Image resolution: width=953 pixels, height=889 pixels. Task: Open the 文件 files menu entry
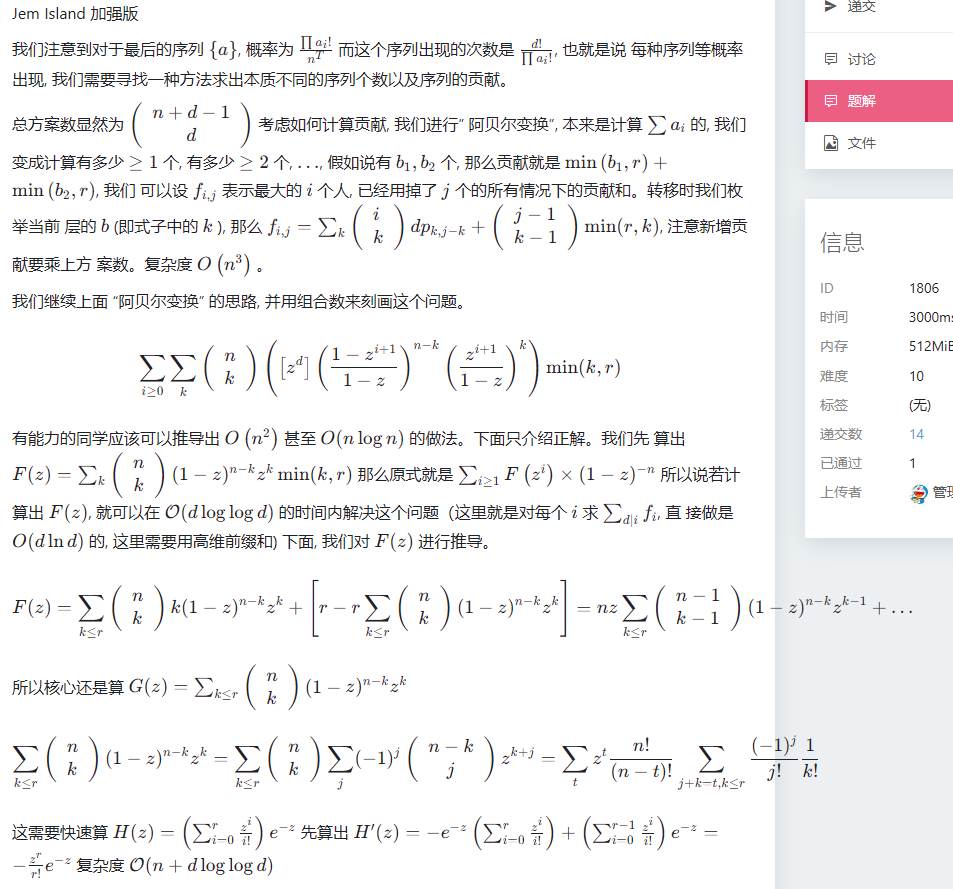tap(879, 143)
